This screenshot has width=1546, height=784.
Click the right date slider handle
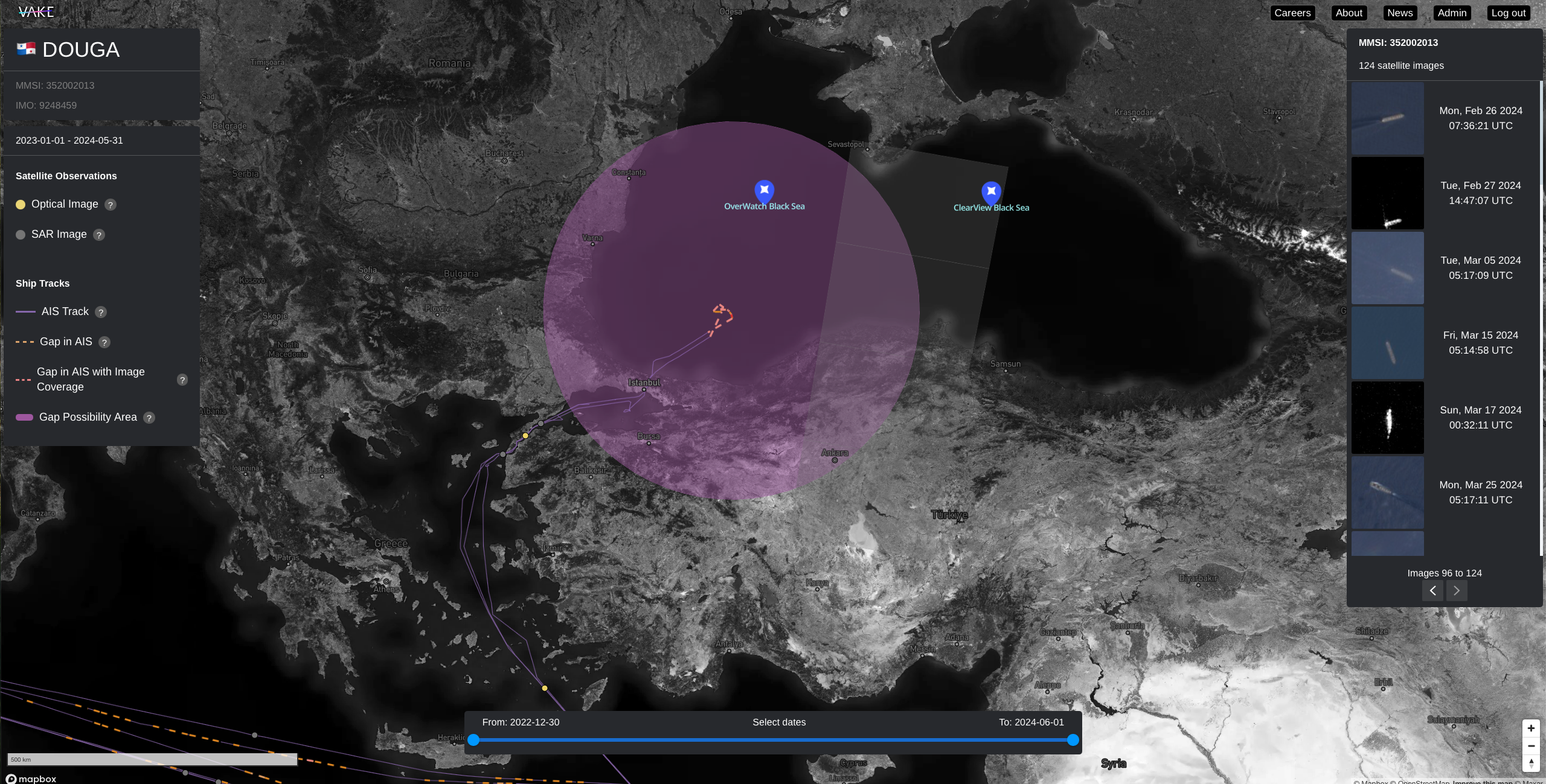[x=1073, y=740]
